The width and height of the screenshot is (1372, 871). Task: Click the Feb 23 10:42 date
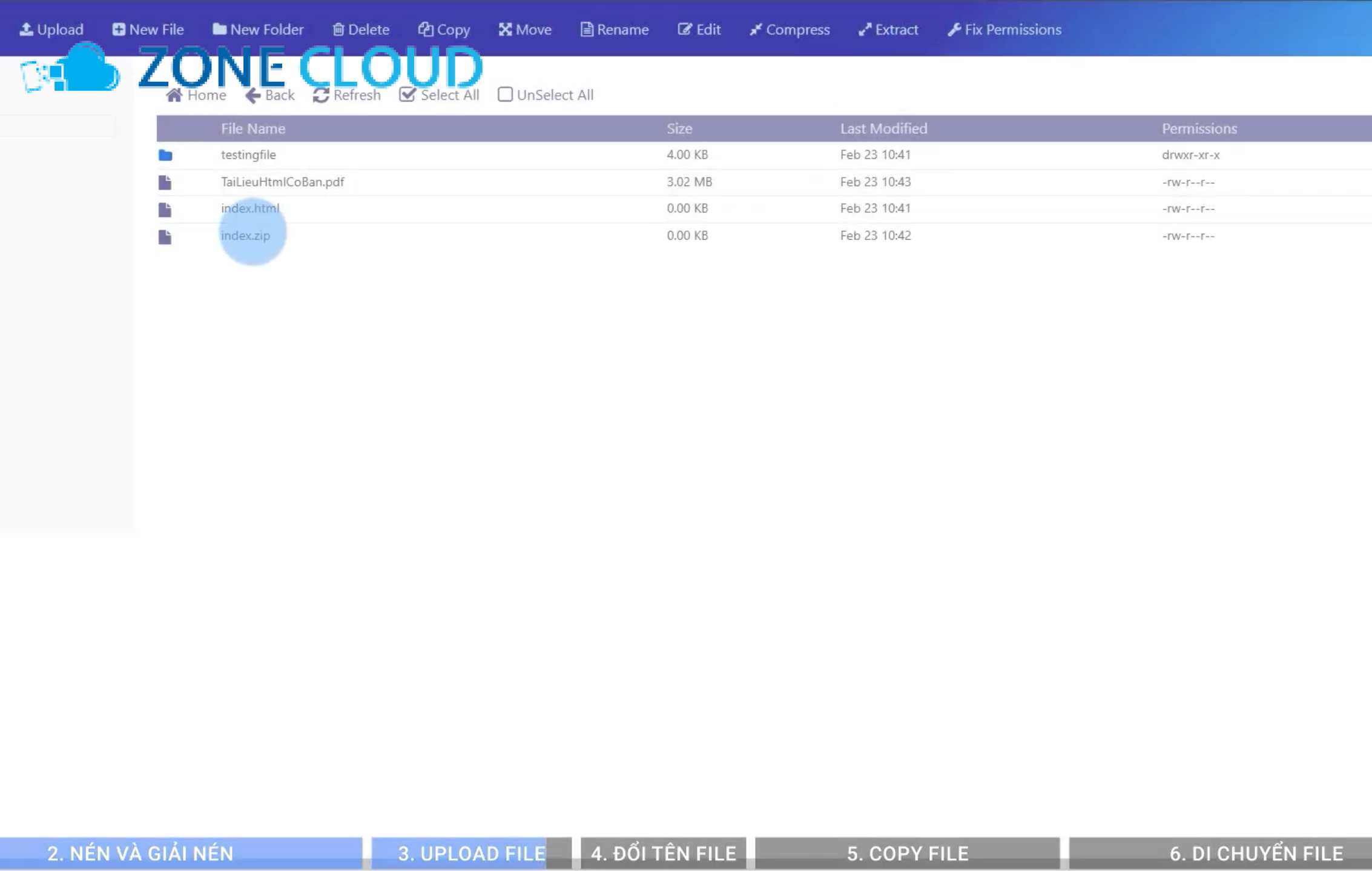[875, 235]
